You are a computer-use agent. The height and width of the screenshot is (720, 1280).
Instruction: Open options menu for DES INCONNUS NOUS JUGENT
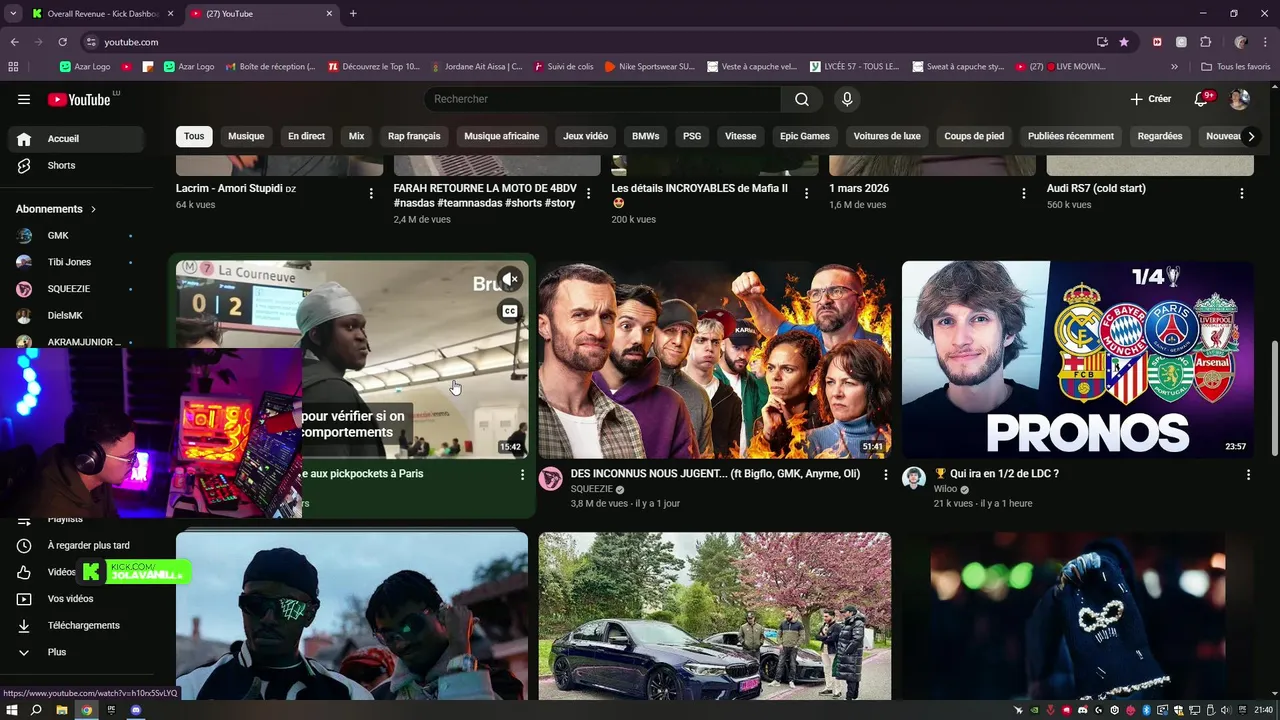point(885,475)
